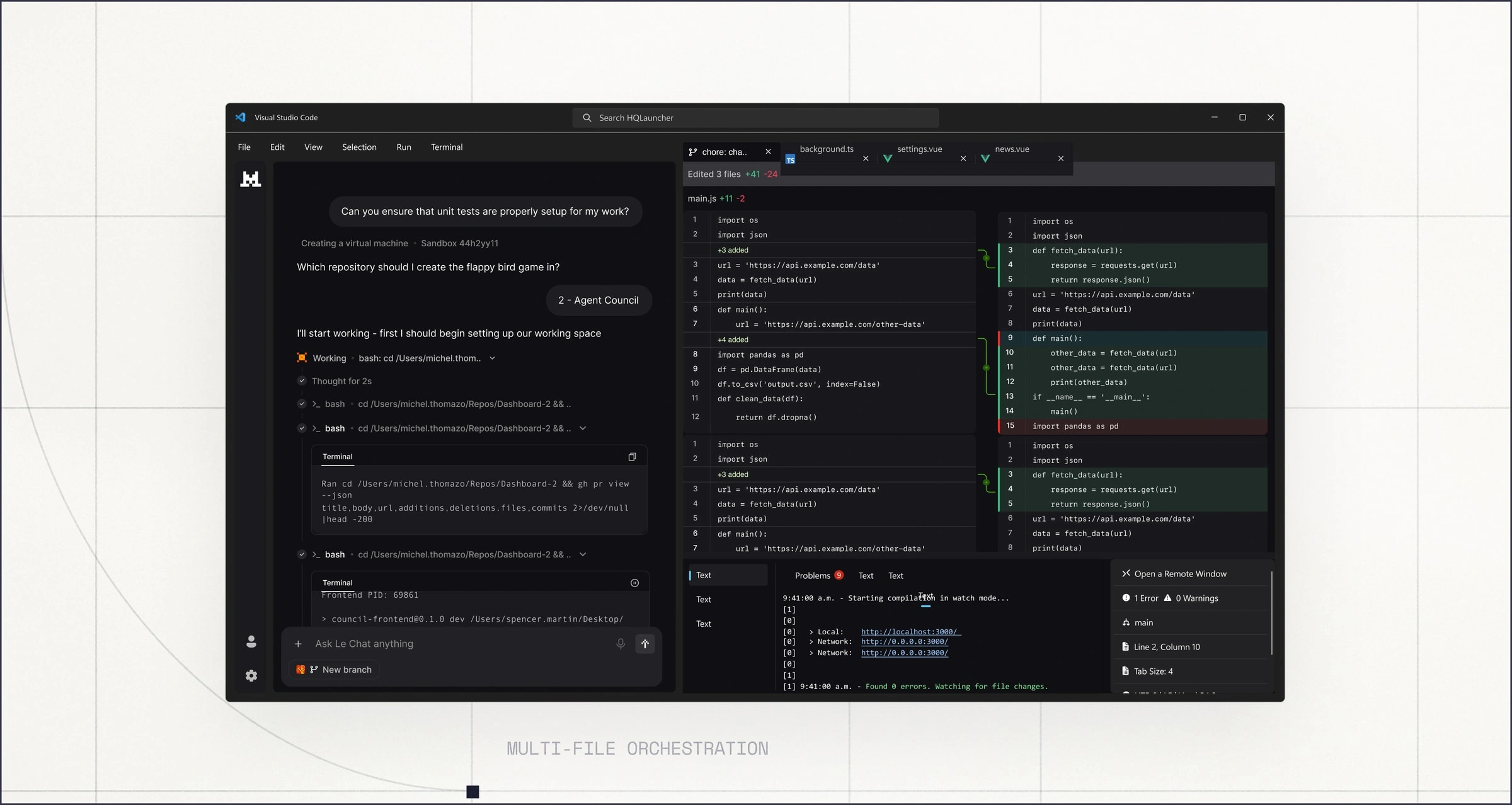Click the git icon beside 'main'
Image resolution: width=1512 pixels, height=805 pixels.
1126,622
